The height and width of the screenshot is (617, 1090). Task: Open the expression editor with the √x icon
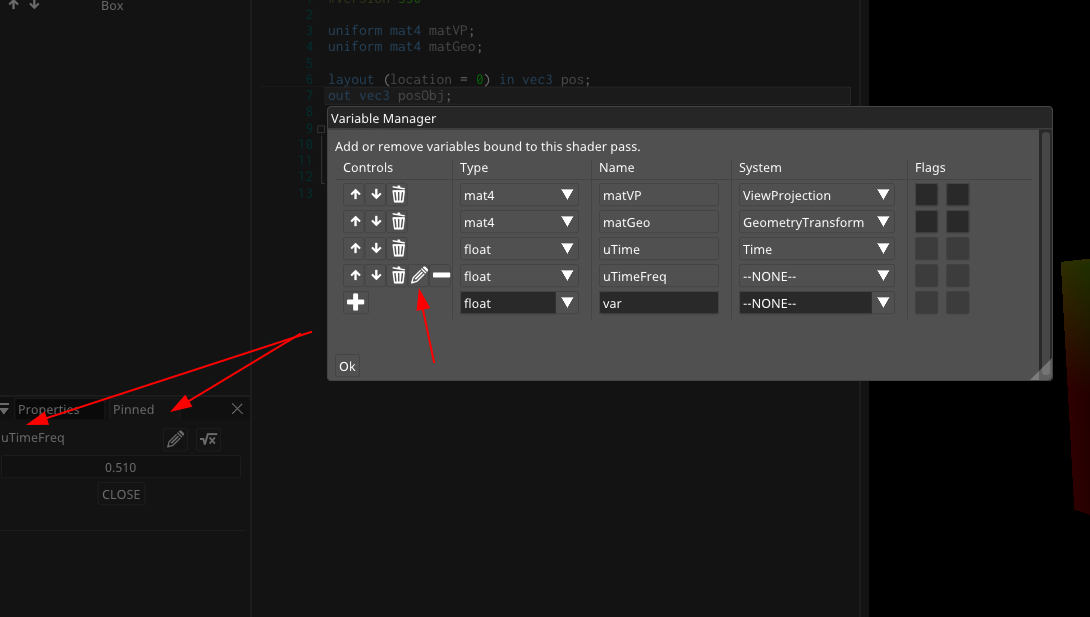click(208, 439)
